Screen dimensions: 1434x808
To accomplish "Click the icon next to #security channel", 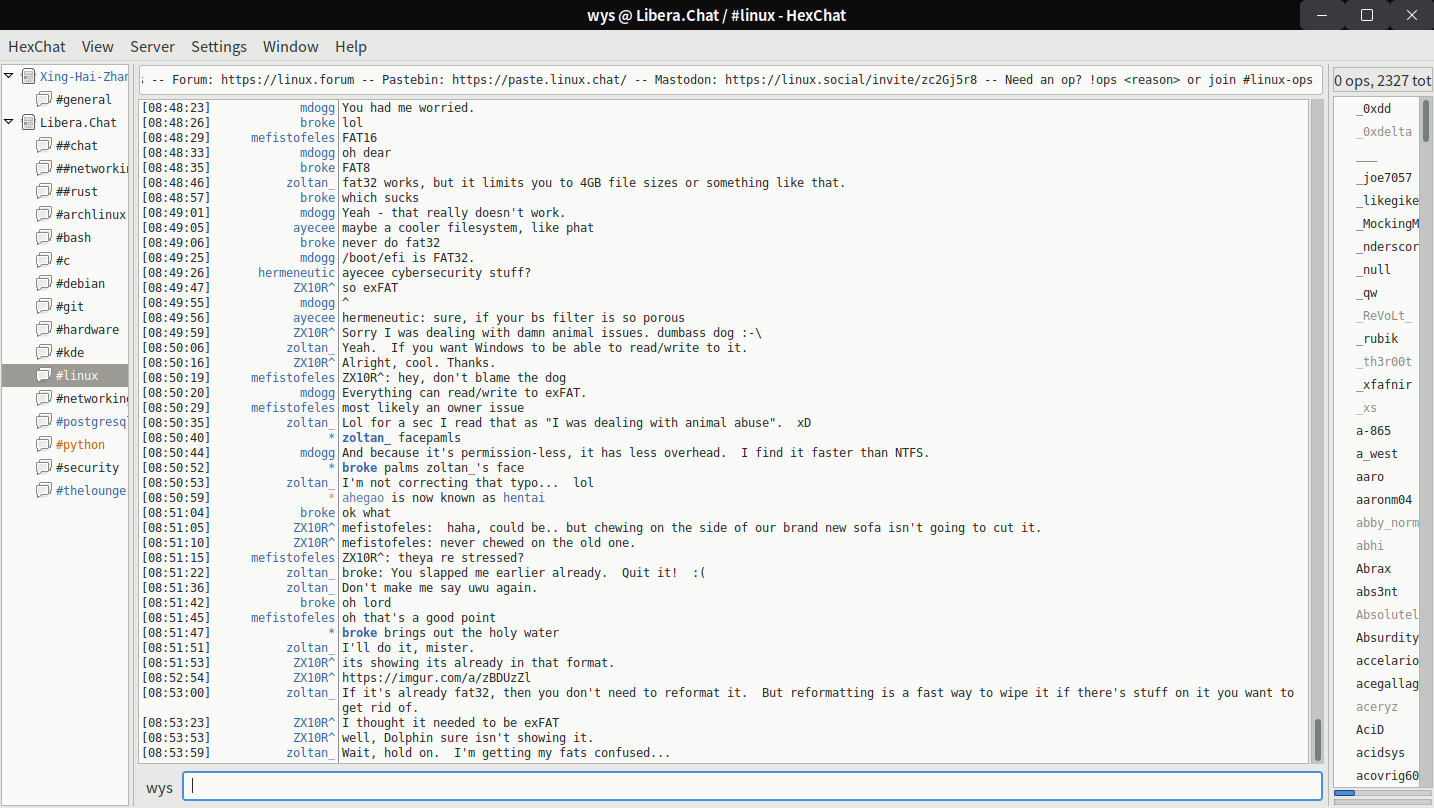I will click(x=43, y=467).
